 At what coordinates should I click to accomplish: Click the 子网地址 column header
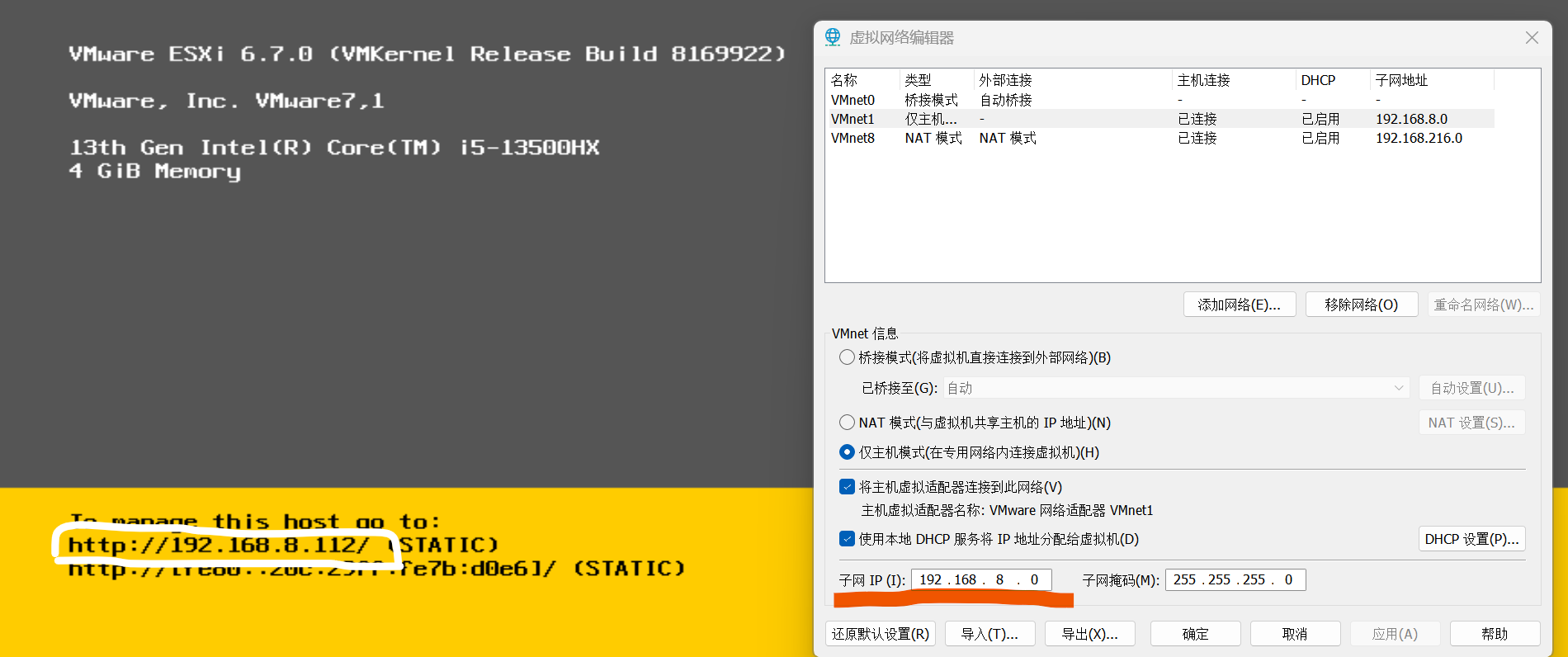pos(1432,80)
